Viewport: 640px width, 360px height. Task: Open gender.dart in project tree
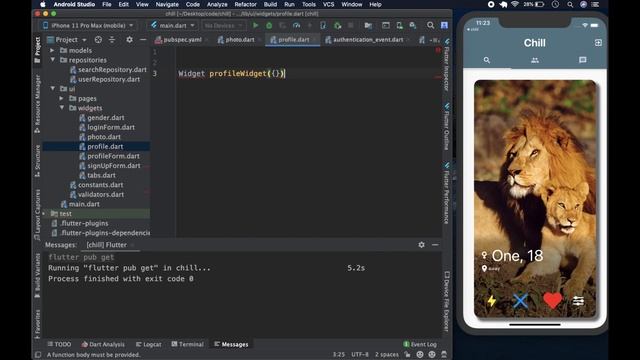(105, 118)
